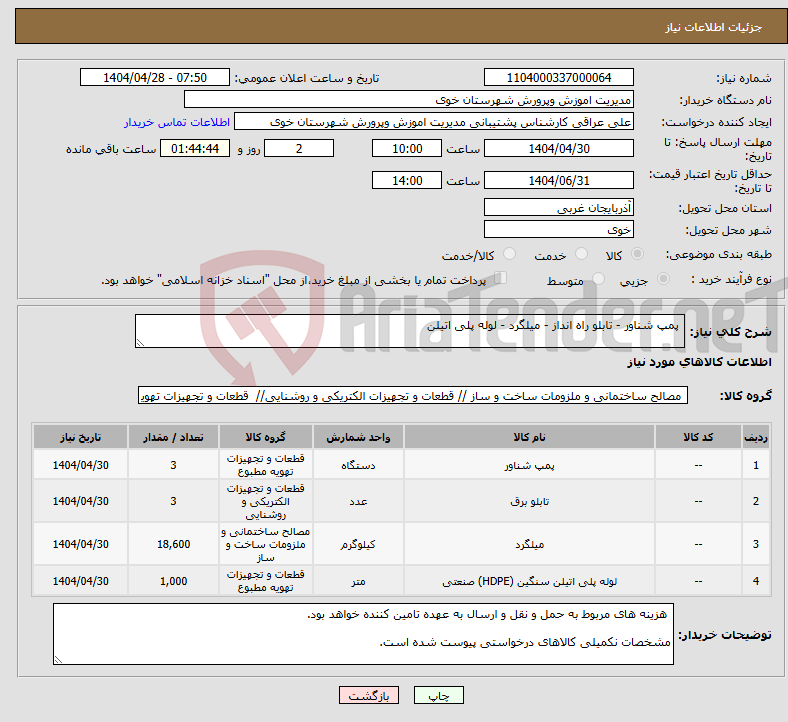Click the announcement date field 1404/04/28 - 07:50
This screenshot has height=722, width=788.
155,77
